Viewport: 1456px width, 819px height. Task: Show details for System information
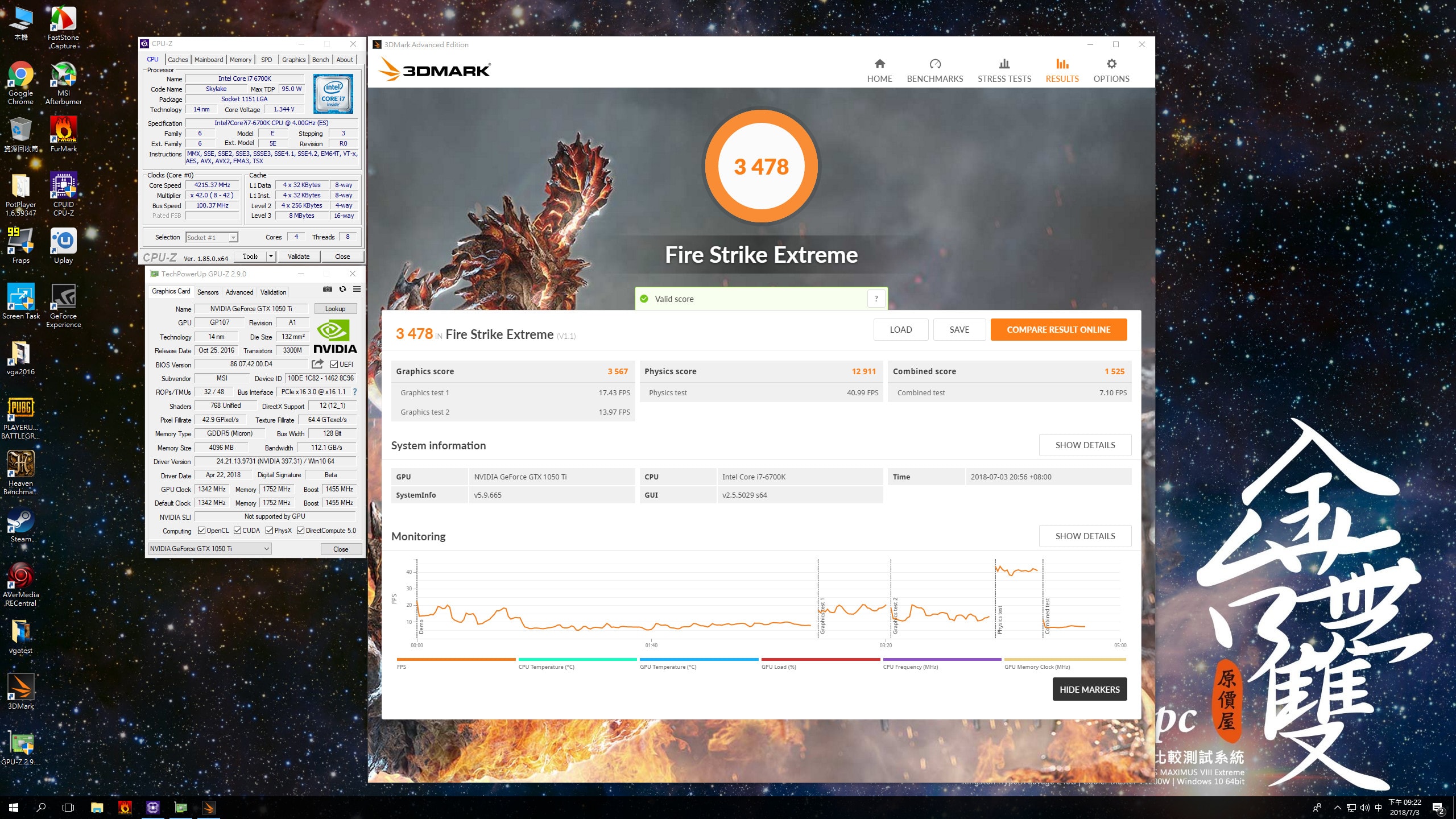click(1085, 445)
